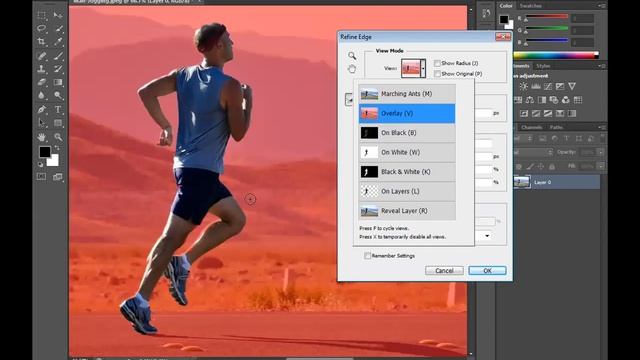Select the Hand tool in the main toolbar
640x360 pixels.
(42, 137)
